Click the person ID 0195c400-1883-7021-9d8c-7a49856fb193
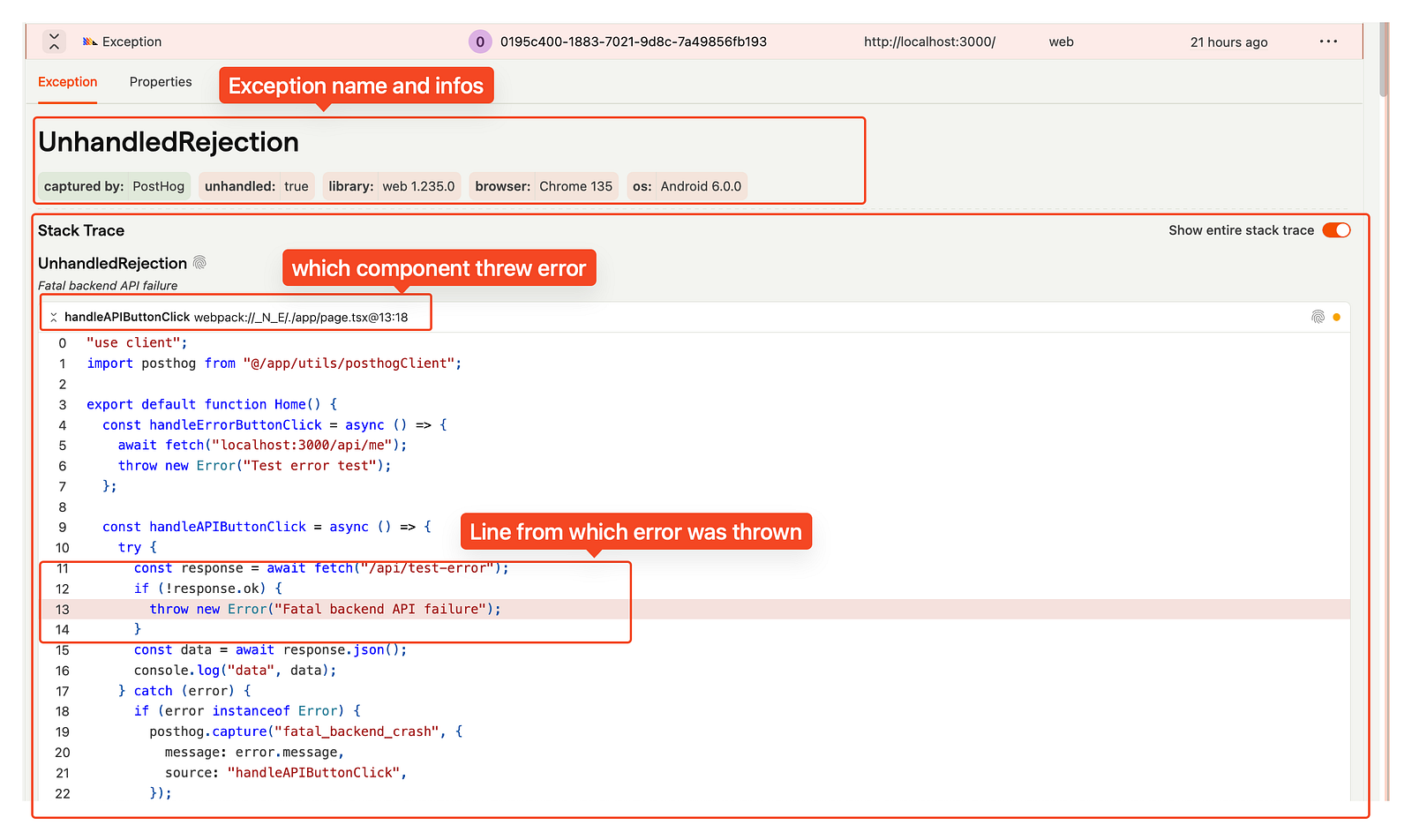Image resolution: width=1412 pixels, height=840 pixels. coord(634,41)
